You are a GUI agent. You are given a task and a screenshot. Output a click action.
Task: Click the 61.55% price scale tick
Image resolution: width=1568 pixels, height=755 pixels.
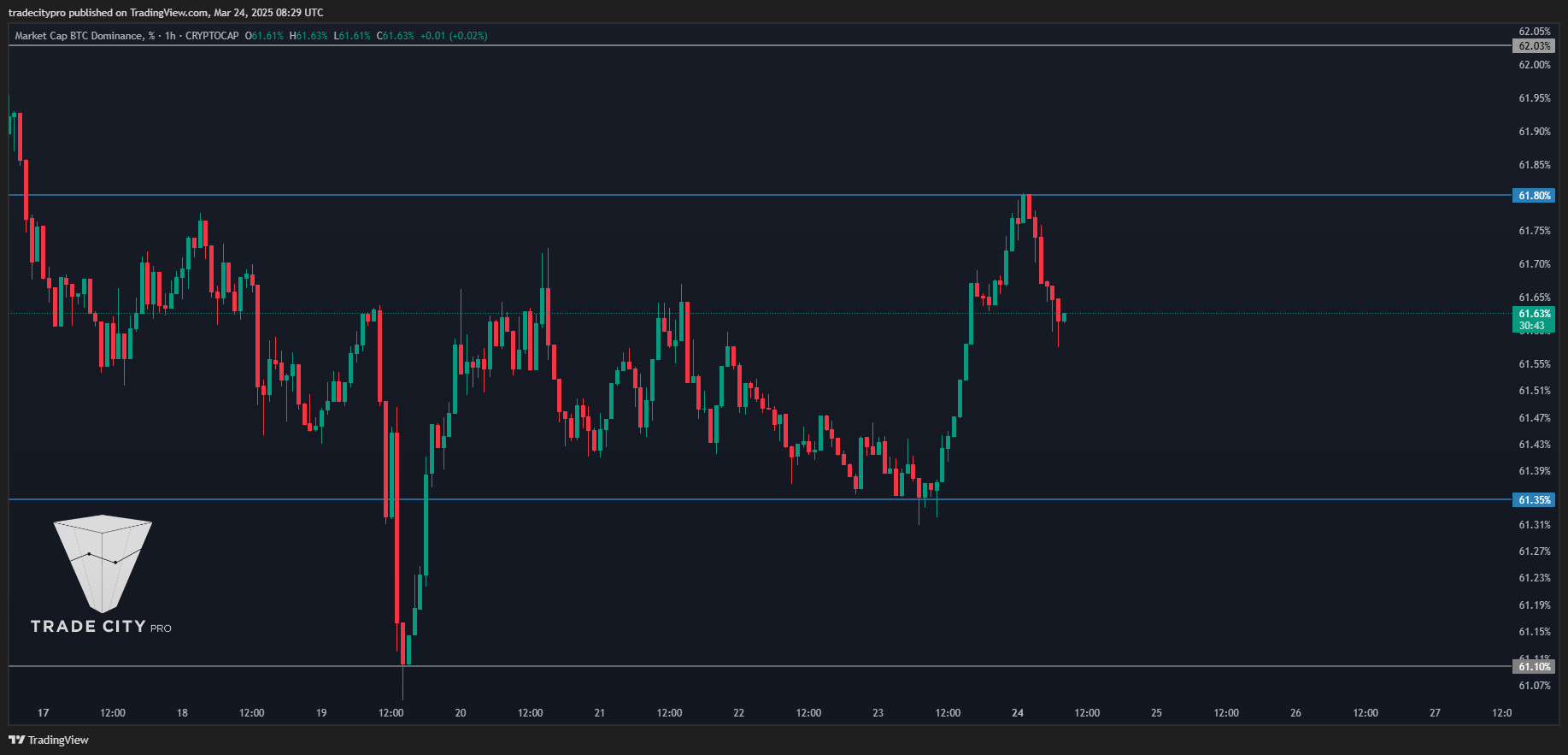(x=1534, y=364)
